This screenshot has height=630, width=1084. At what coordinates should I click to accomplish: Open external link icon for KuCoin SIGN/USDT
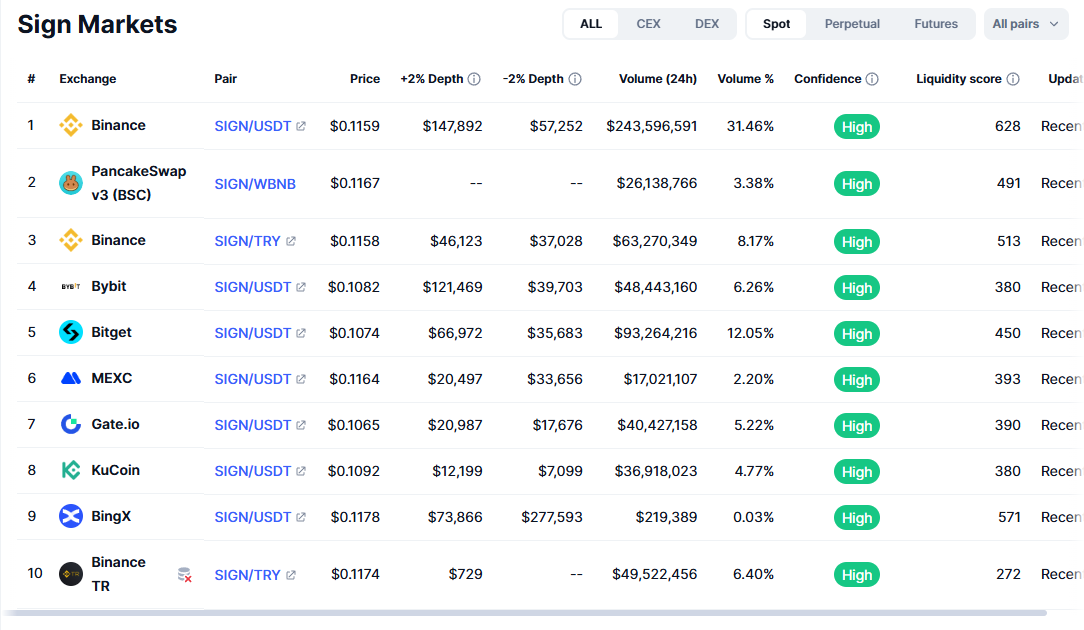(301, 471)
